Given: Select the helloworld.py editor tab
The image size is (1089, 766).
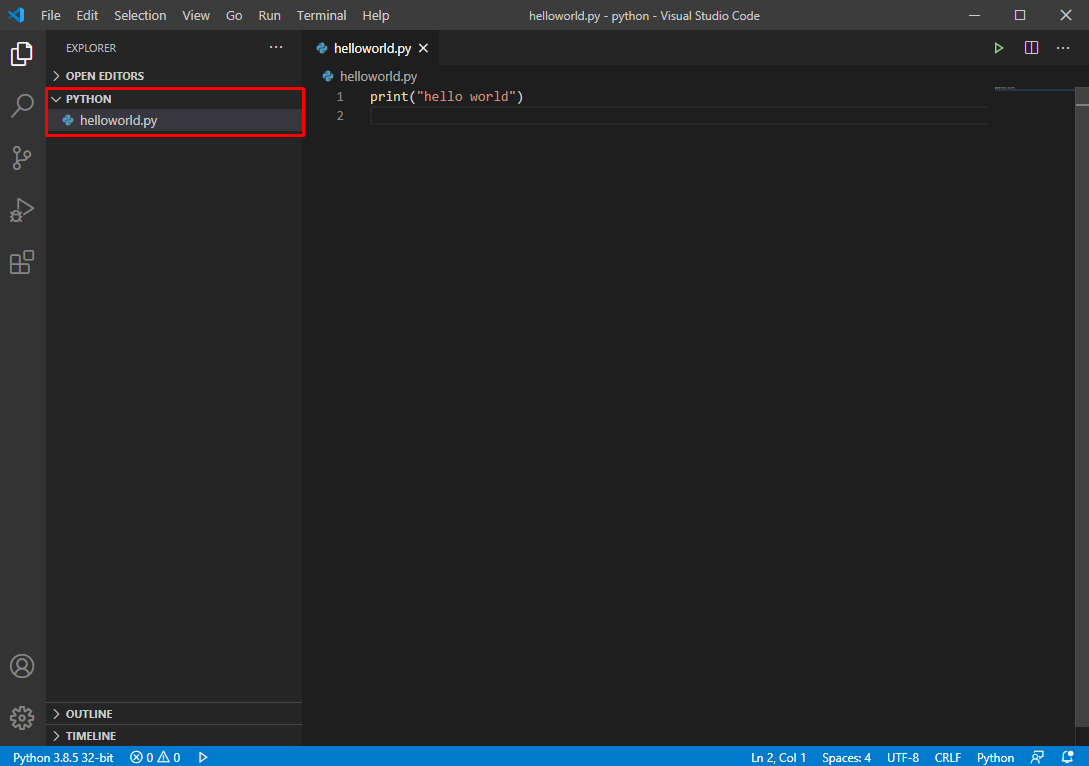Looking at the screenshot, I should [x=373, y=48].
